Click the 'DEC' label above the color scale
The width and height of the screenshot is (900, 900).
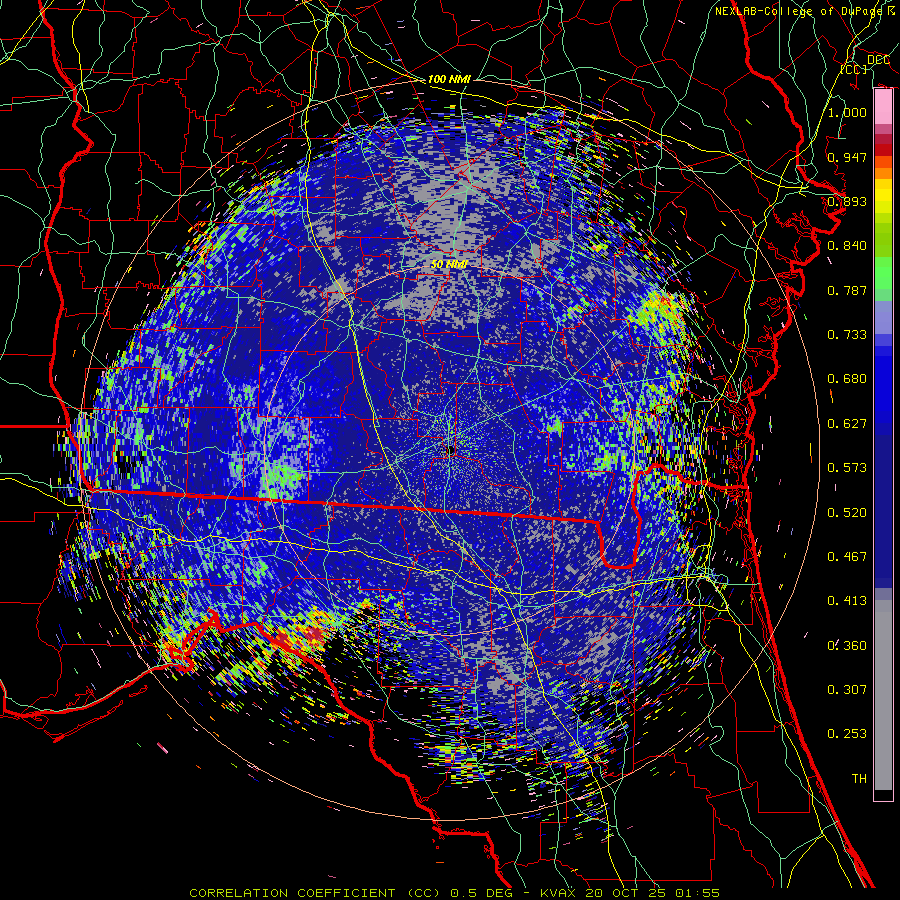878,60
